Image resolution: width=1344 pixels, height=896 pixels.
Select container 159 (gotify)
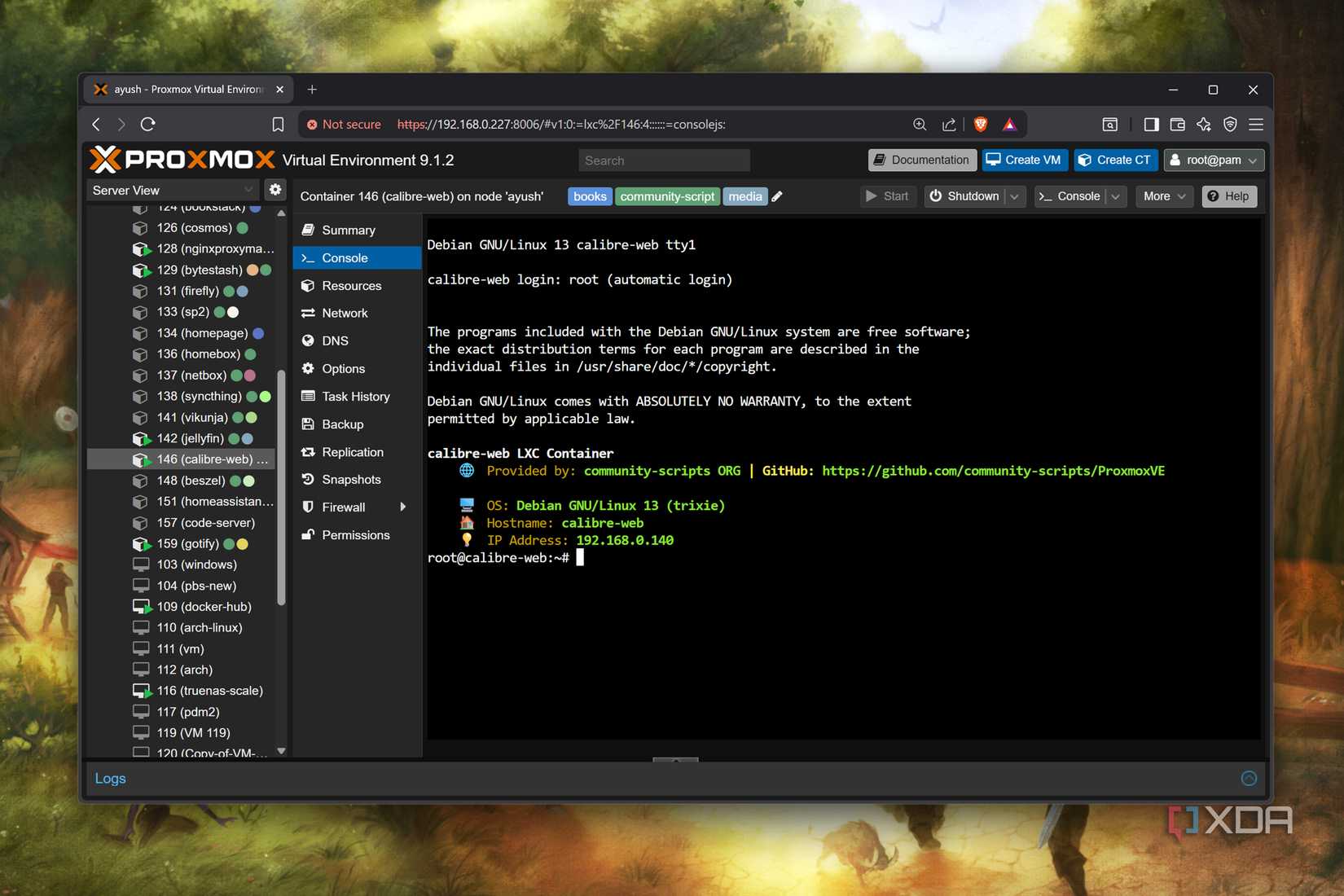(181, 544)
